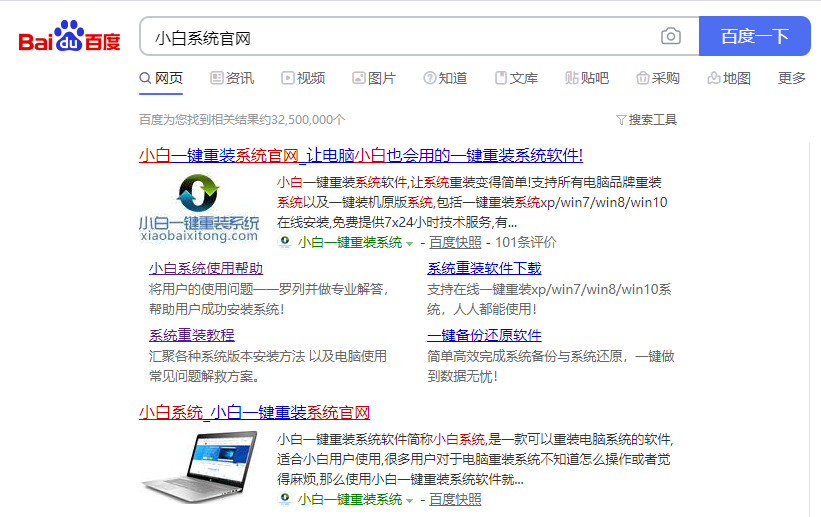Switch to the 资讯 tab
Viewport: 821px width, 517px height.
pos(232,78)
